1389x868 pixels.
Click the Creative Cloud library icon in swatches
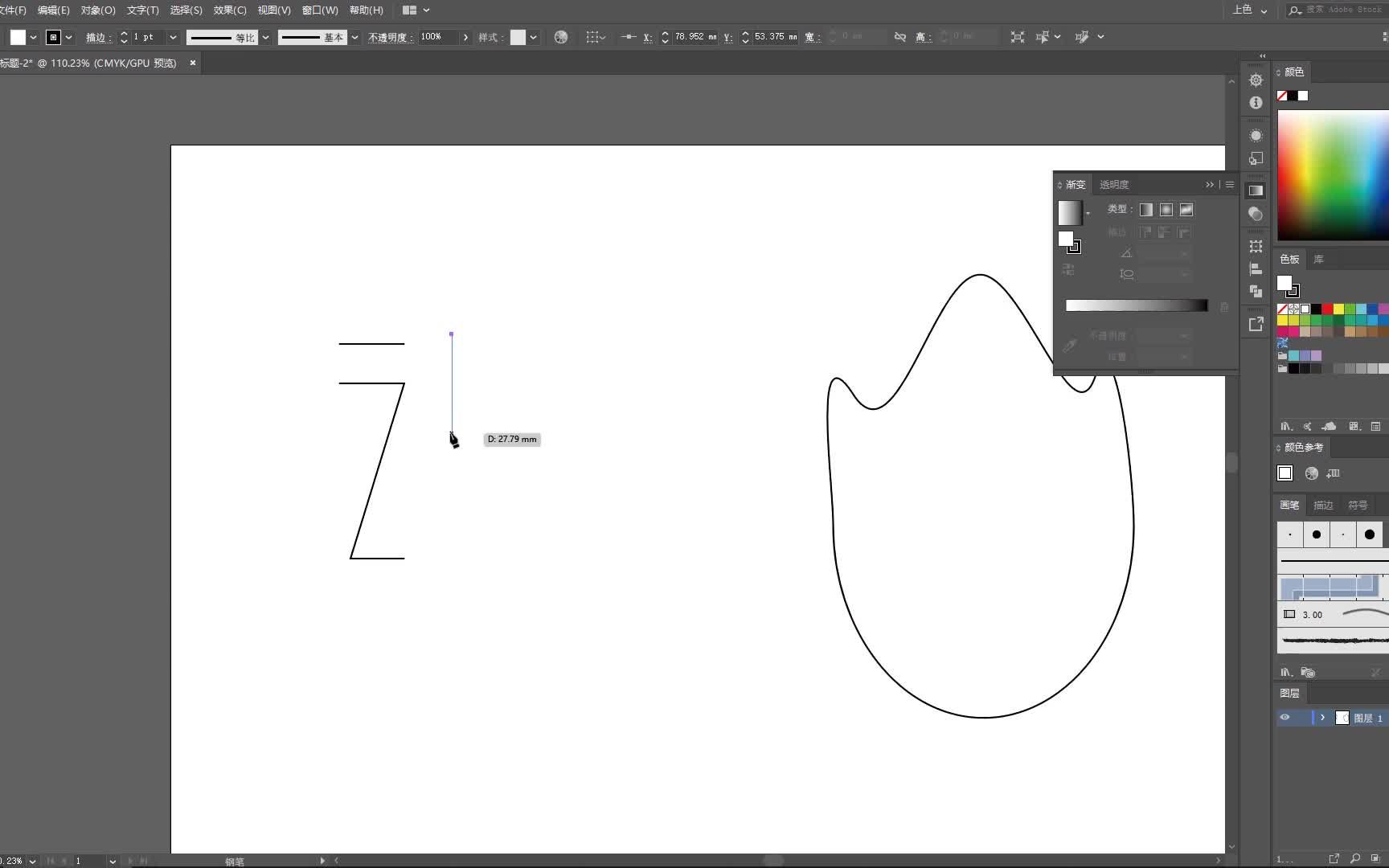coord(1330,426)
